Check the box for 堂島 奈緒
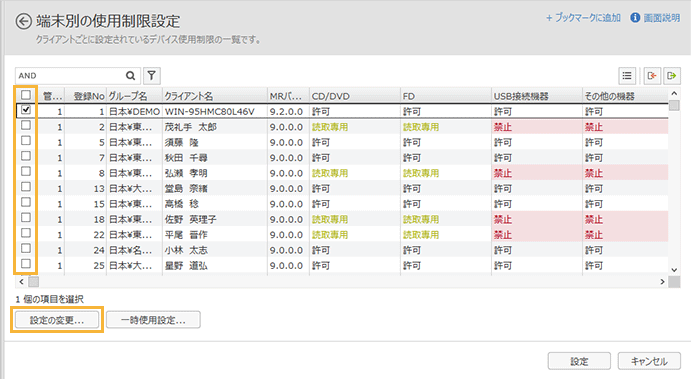This screenshot has width=691, height=379. pyautogui.click(x=26, y=187)
